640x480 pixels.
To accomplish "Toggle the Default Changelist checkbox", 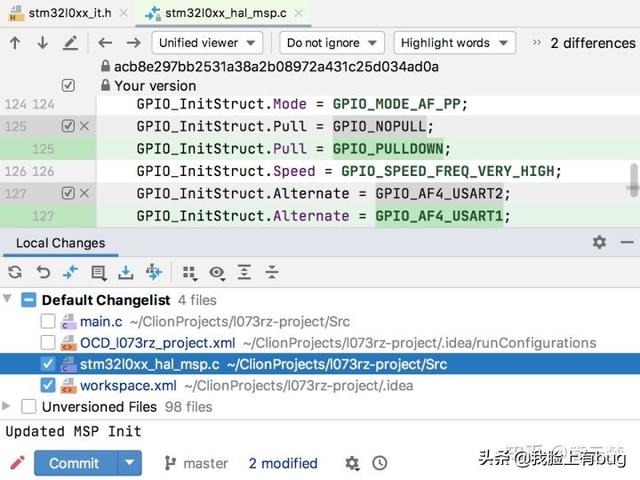I will (x=29, y=300).
